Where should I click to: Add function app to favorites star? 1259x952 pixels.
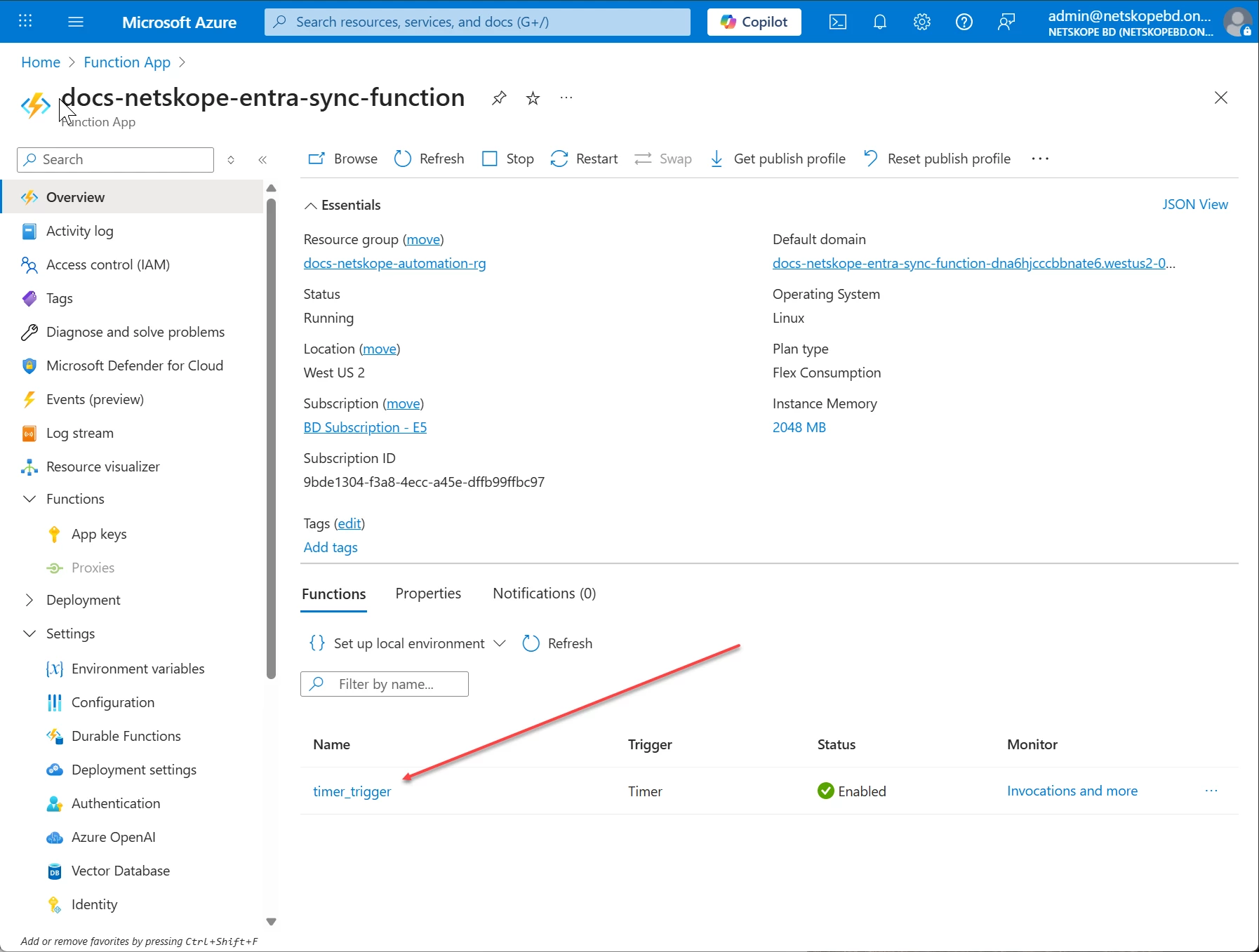point(533,98)
